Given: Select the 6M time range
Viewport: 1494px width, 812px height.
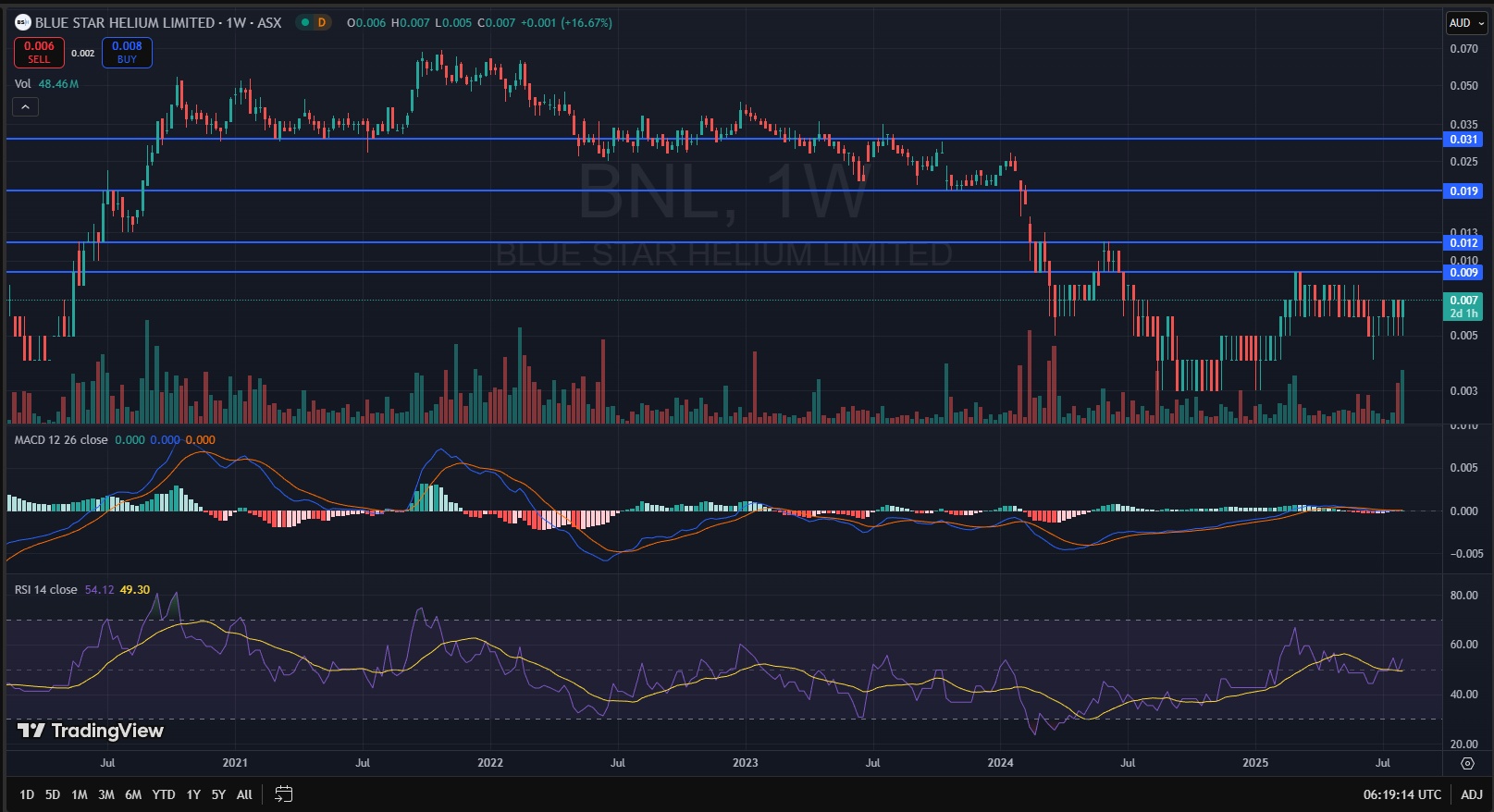Looking at the screenshot, I should (x=133, y=794).
